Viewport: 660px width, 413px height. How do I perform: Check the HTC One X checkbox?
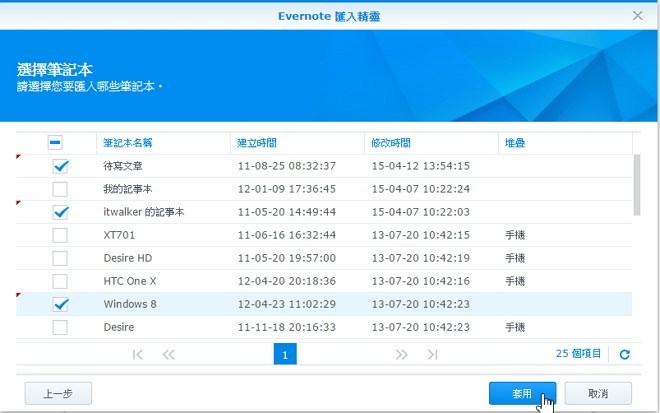[60, 281]
